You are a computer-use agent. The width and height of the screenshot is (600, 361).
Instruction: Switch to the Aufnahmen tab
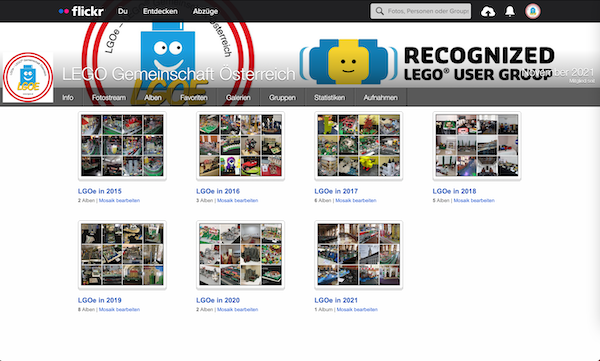380,98
